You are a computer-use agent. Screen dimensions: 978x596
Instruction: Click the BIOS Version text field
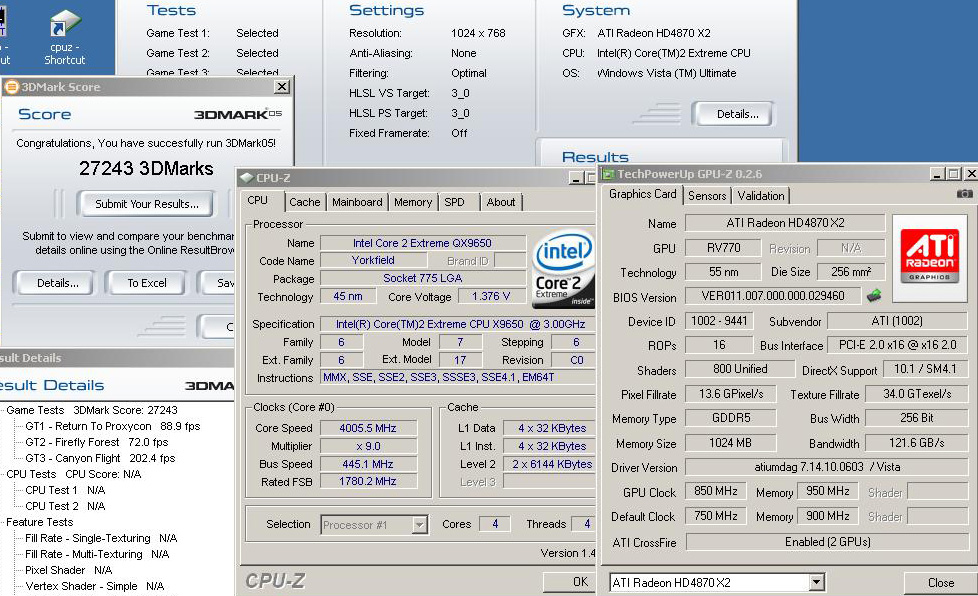click(772, 296)
